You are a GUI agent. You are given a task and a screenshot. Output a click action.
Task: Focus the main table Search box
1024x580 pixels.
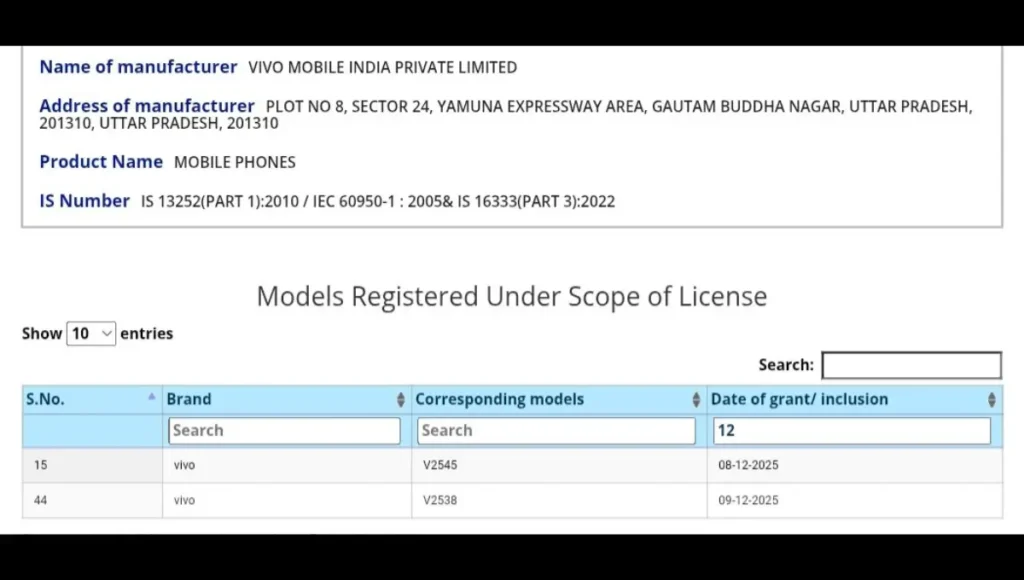coord(911,365)
